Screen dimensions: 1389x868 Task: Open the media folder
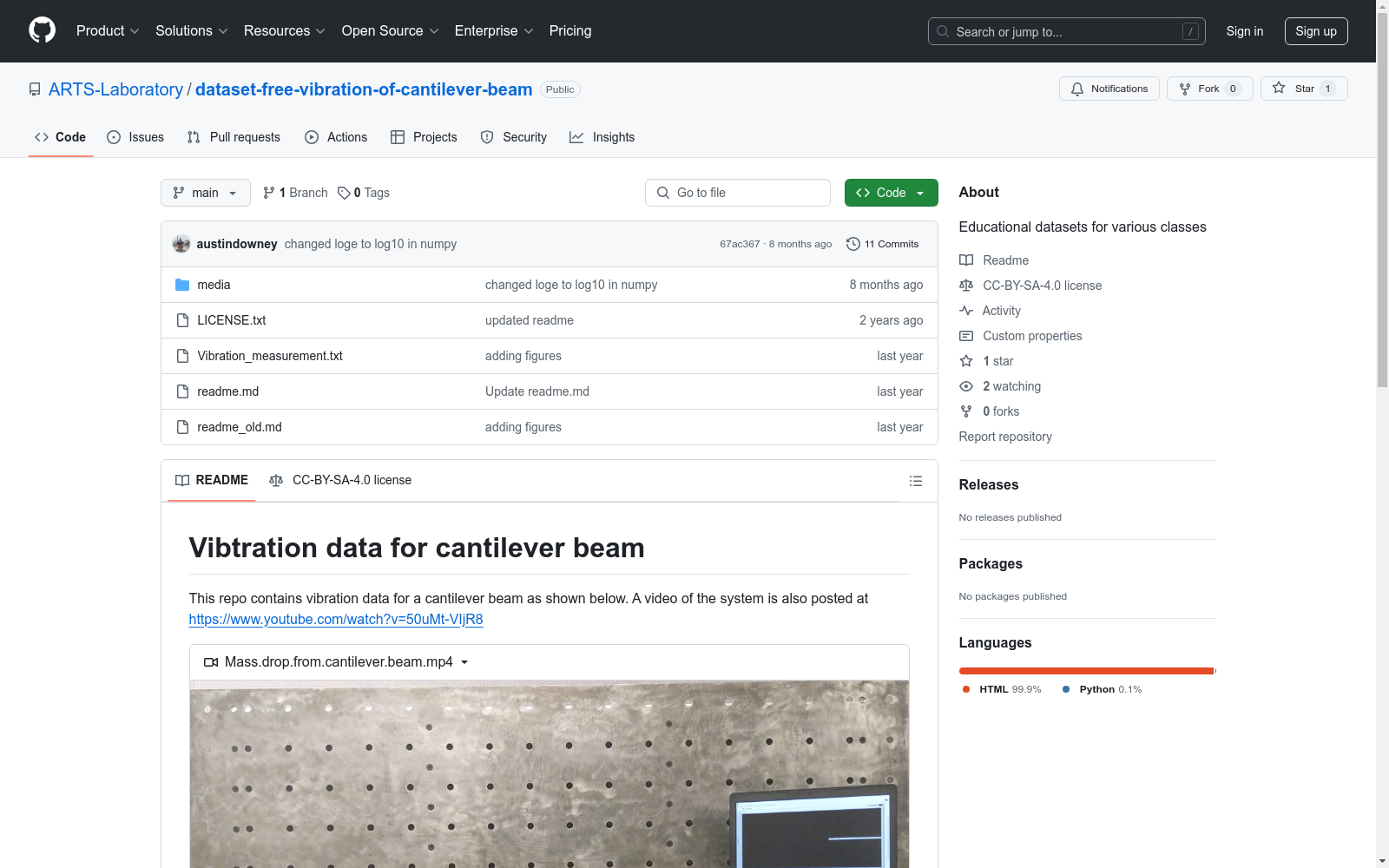click(214, 285)
